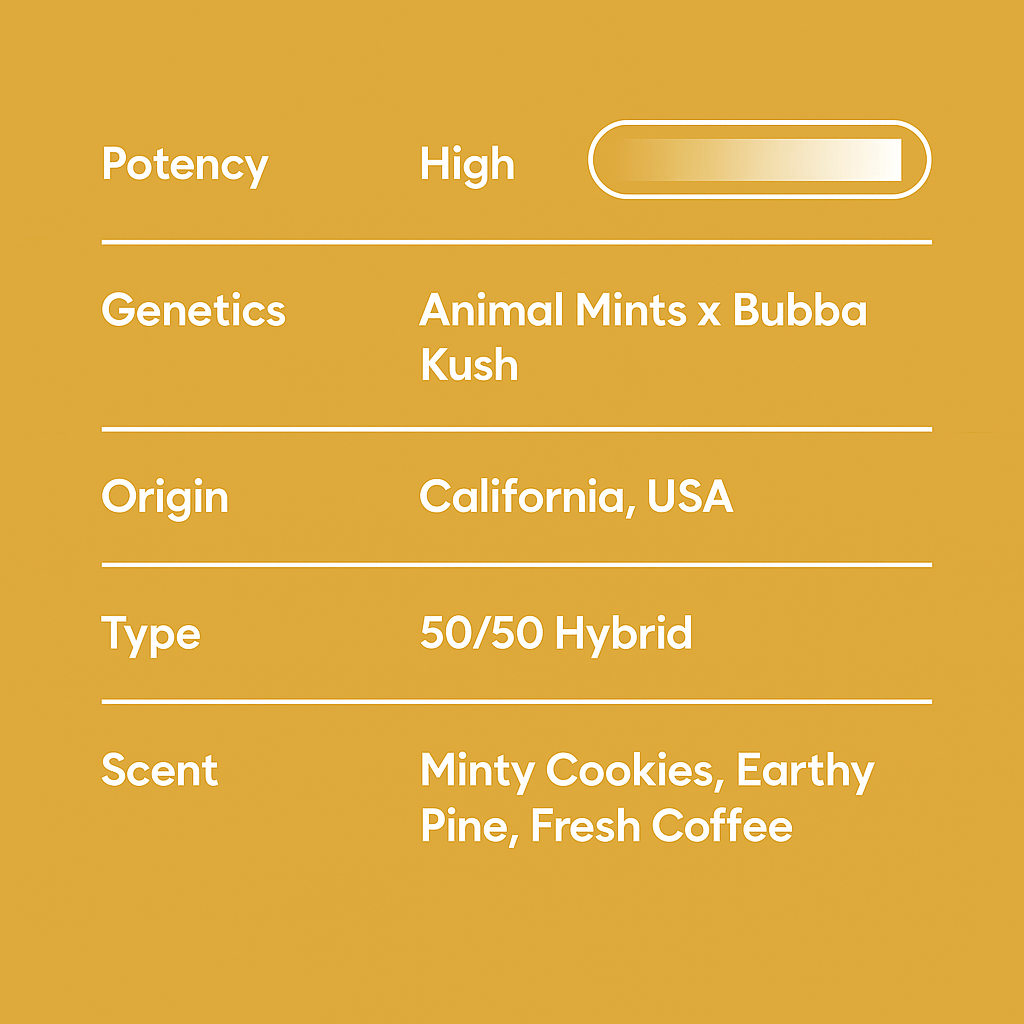Click the Origin label
The image size is (1024, 1024).
(165, 498)
